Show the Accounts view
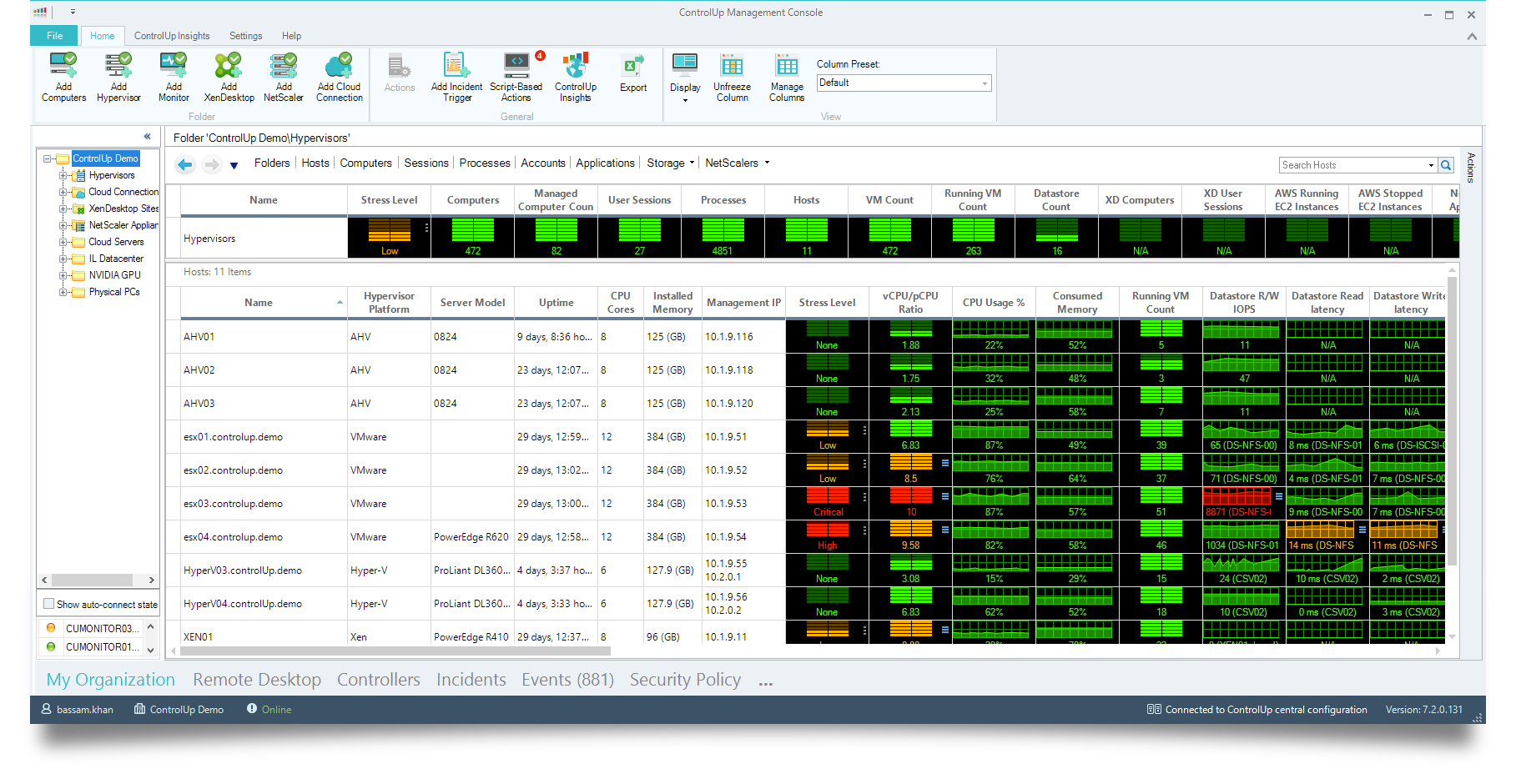1516x784 pixels. pyautogui.click(x=543, y=163)
